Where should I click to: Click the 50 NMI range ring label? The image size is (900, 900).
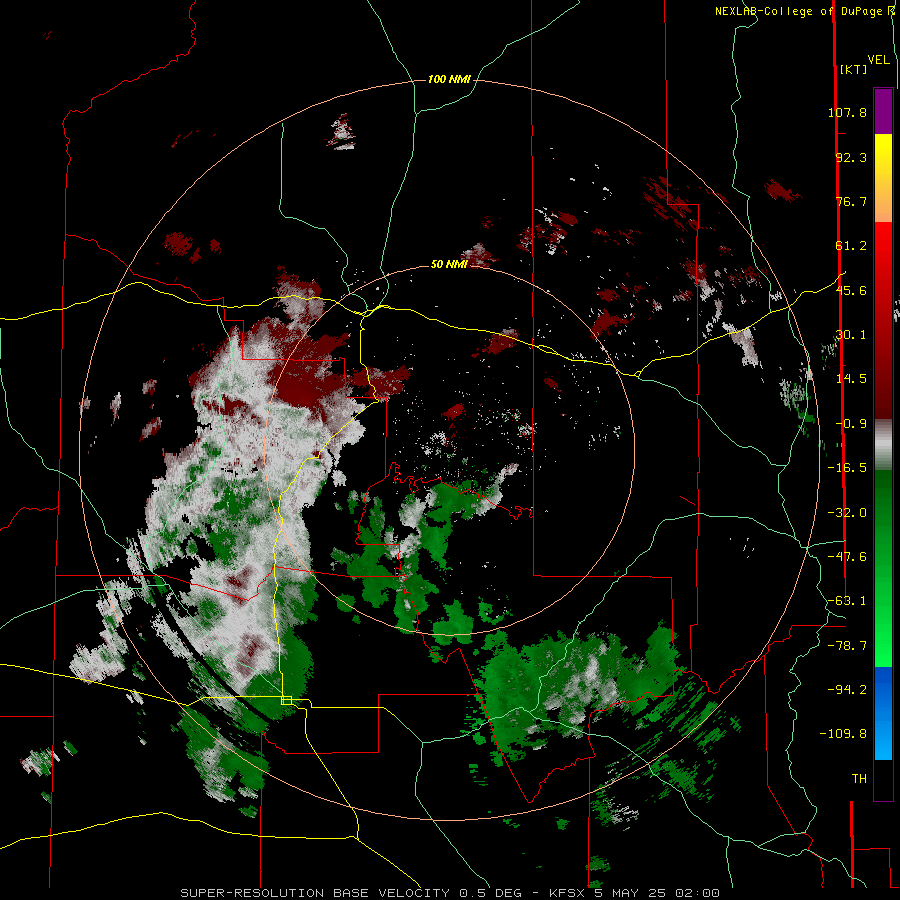coord(449,264)
